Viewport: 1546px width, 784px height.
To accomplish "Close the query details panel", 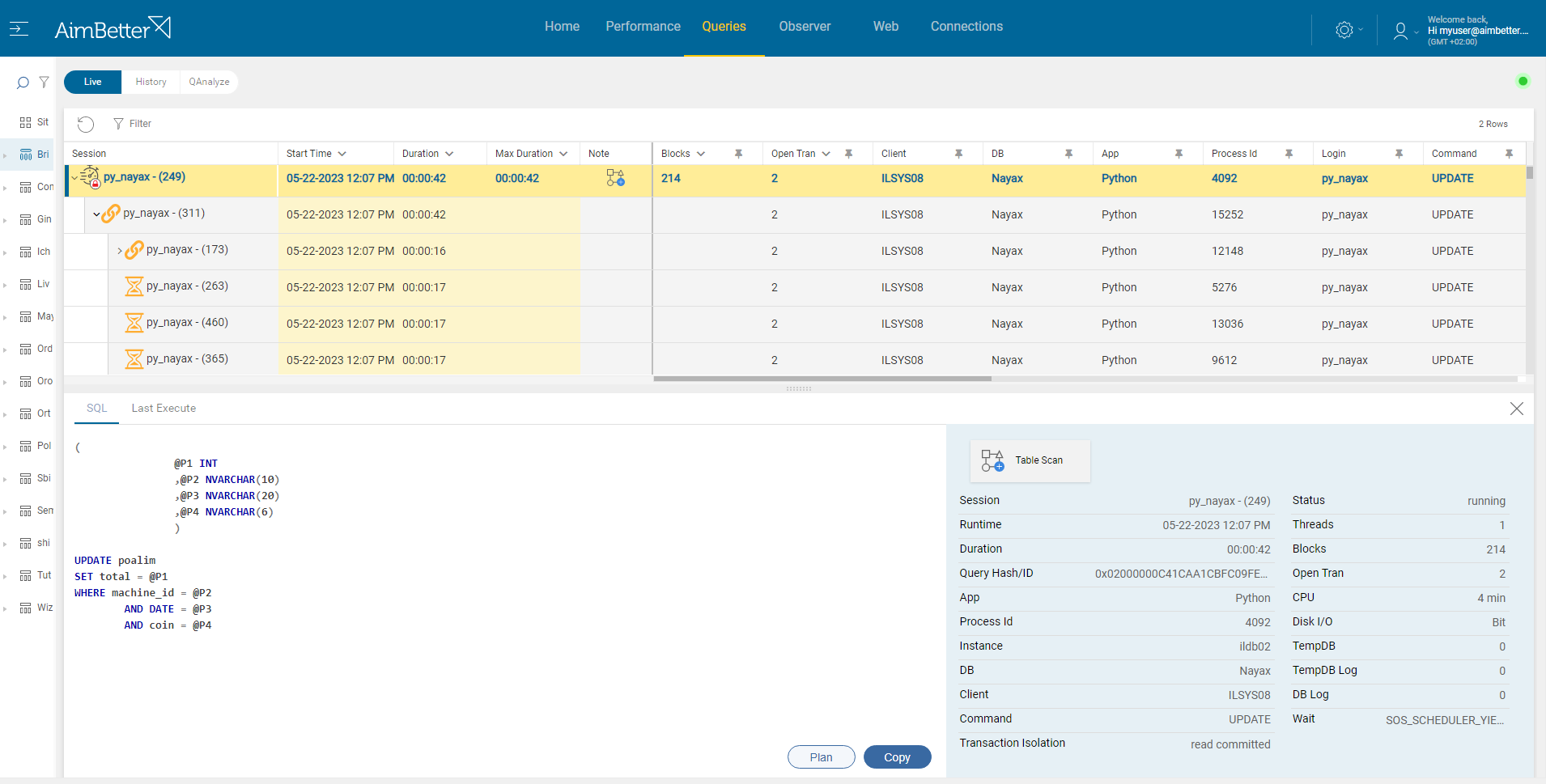I will pos(1517,409).
